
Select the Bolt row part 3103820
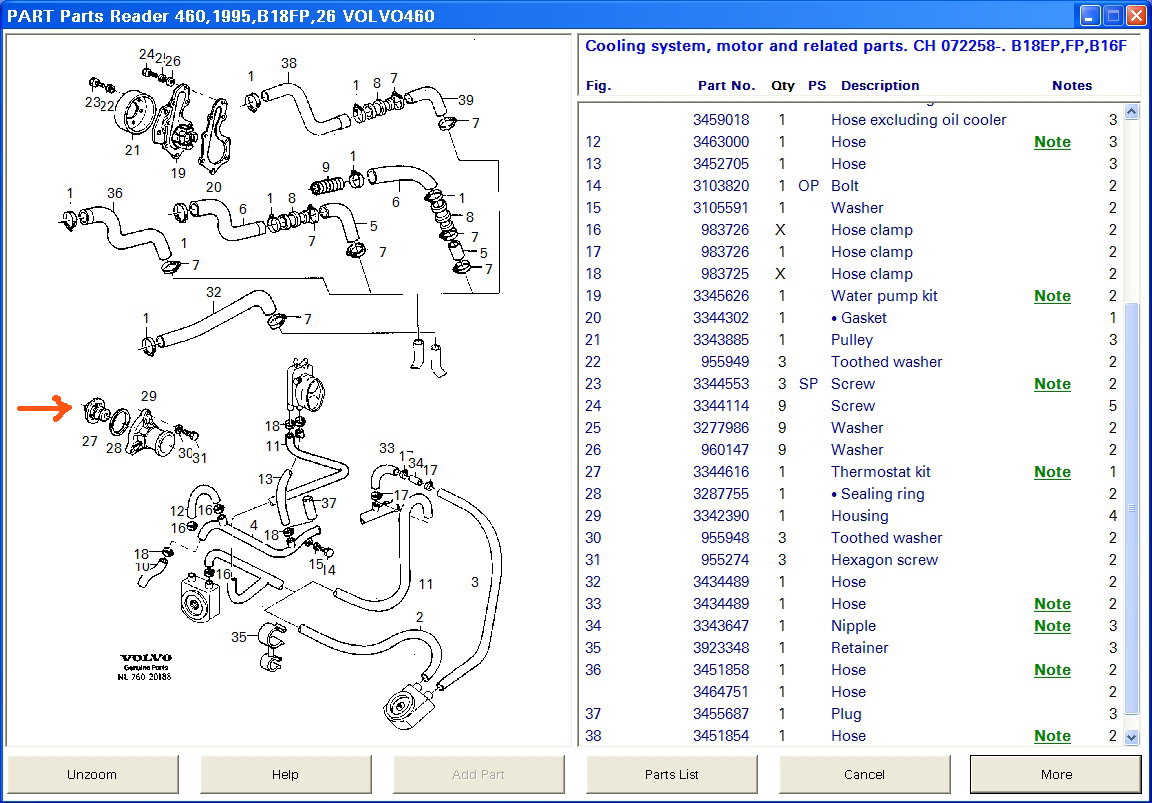[852, 186]
